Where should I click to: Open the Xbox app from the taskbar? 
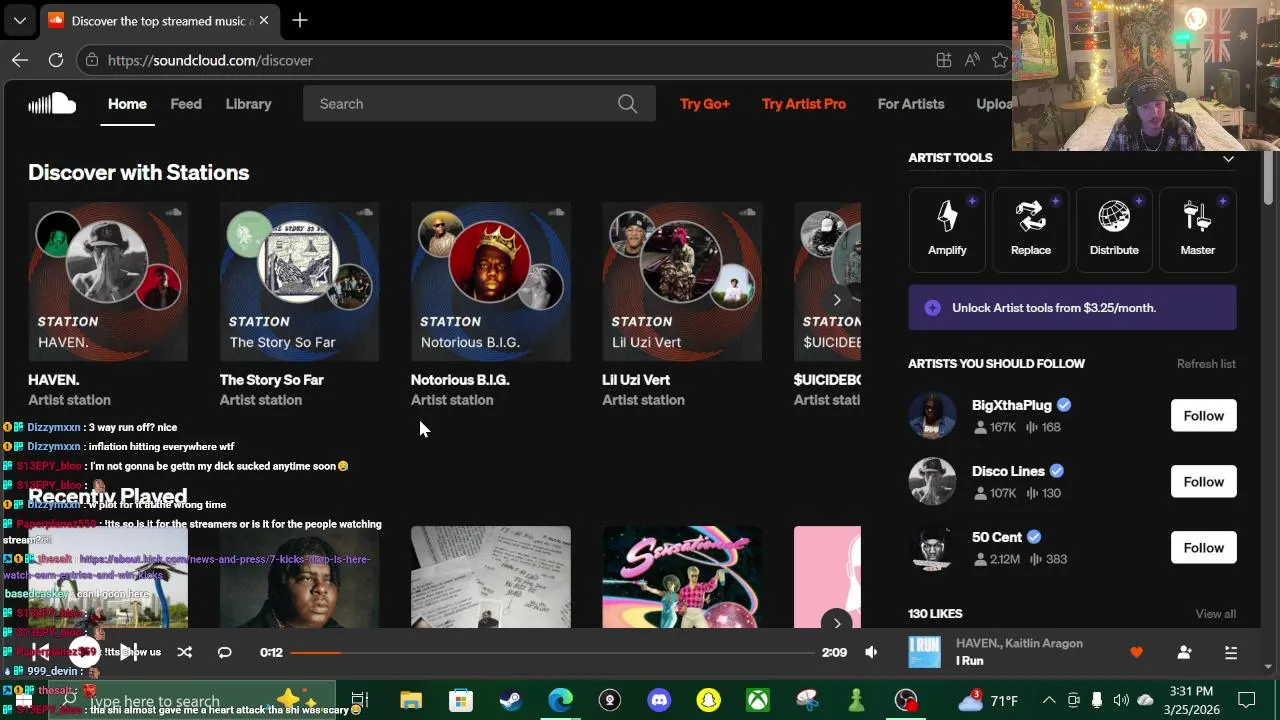758,701
